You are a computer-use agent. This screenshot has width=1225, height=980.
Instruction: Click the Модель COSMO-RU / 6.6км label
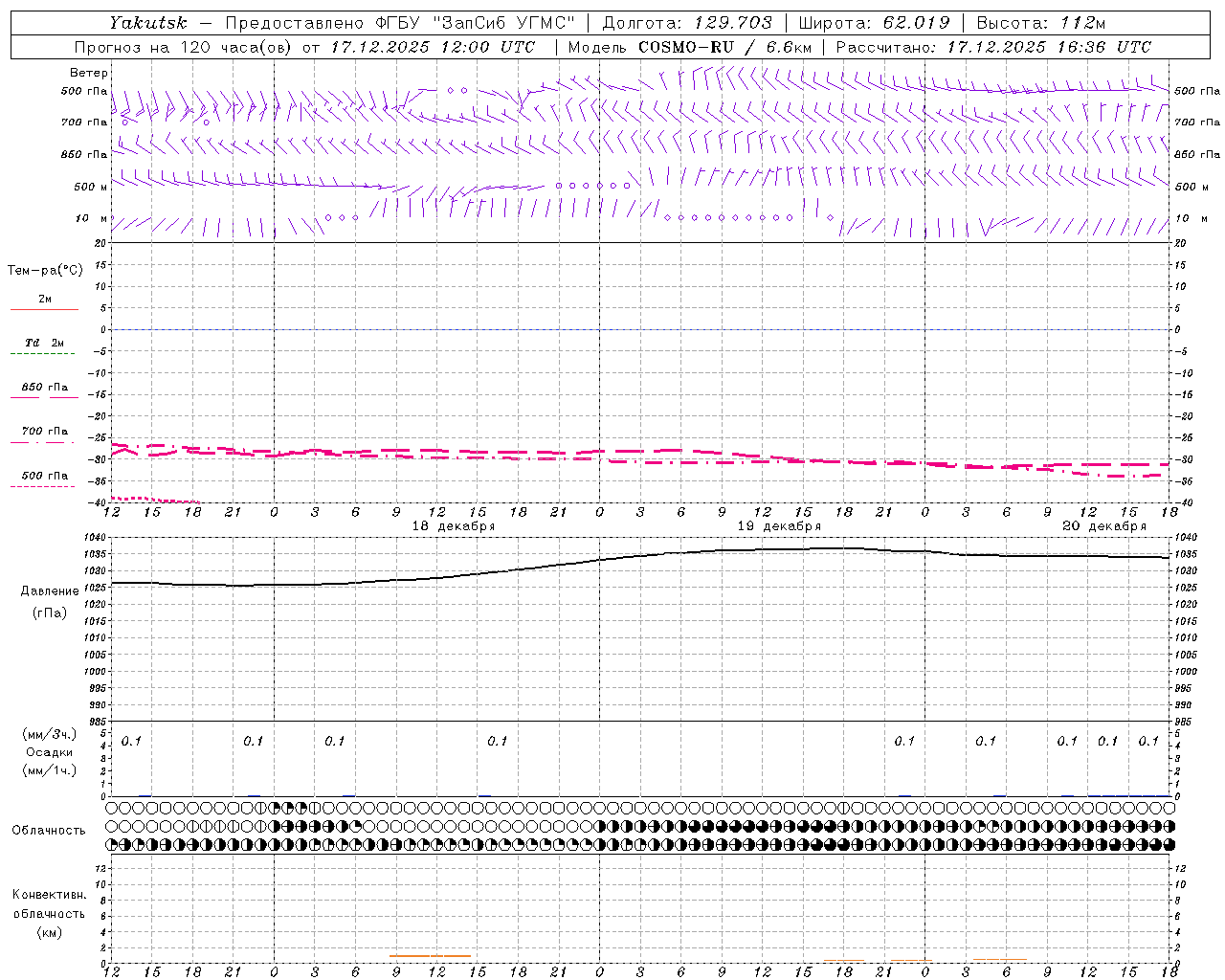689,47
